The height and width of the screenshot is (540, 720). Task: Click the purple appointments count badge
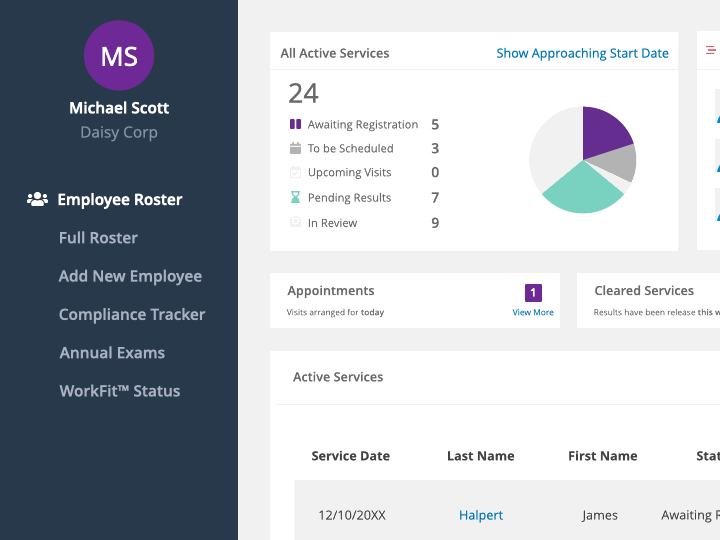click(x=533, y=293)
